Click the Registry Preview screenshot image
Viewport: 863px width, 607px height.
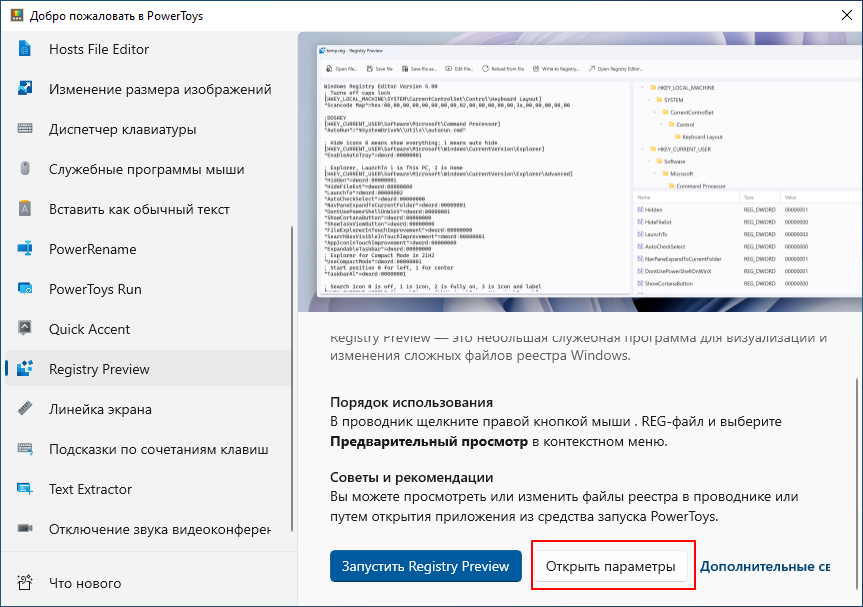tap(581, 172)
